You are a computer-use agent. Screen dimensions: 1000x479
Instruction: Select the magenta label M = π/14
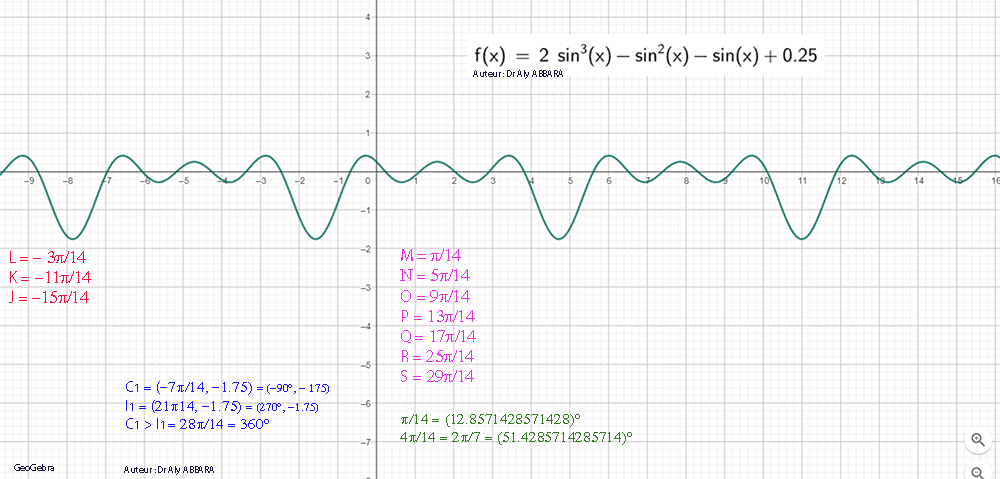pyautogui.click(x=431, y=256)
